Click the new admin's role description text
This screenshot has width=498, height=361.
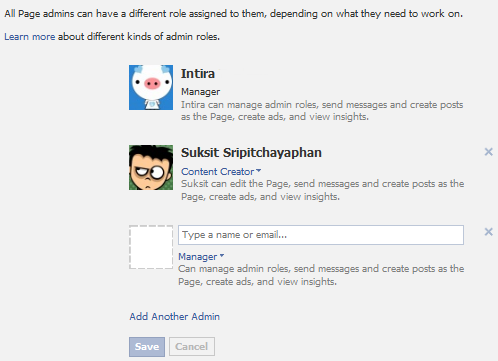click(x=321, y=275)
